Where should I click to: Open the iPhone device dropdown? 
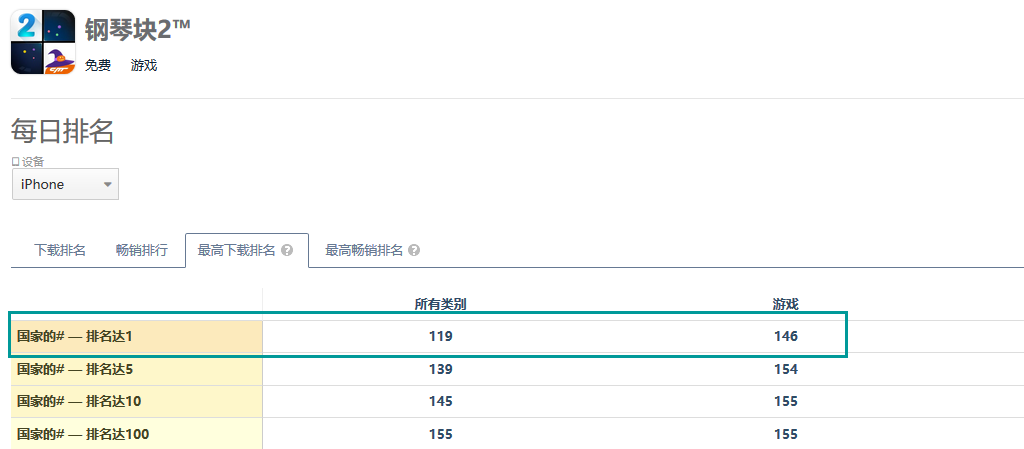(x=65, y=184)
